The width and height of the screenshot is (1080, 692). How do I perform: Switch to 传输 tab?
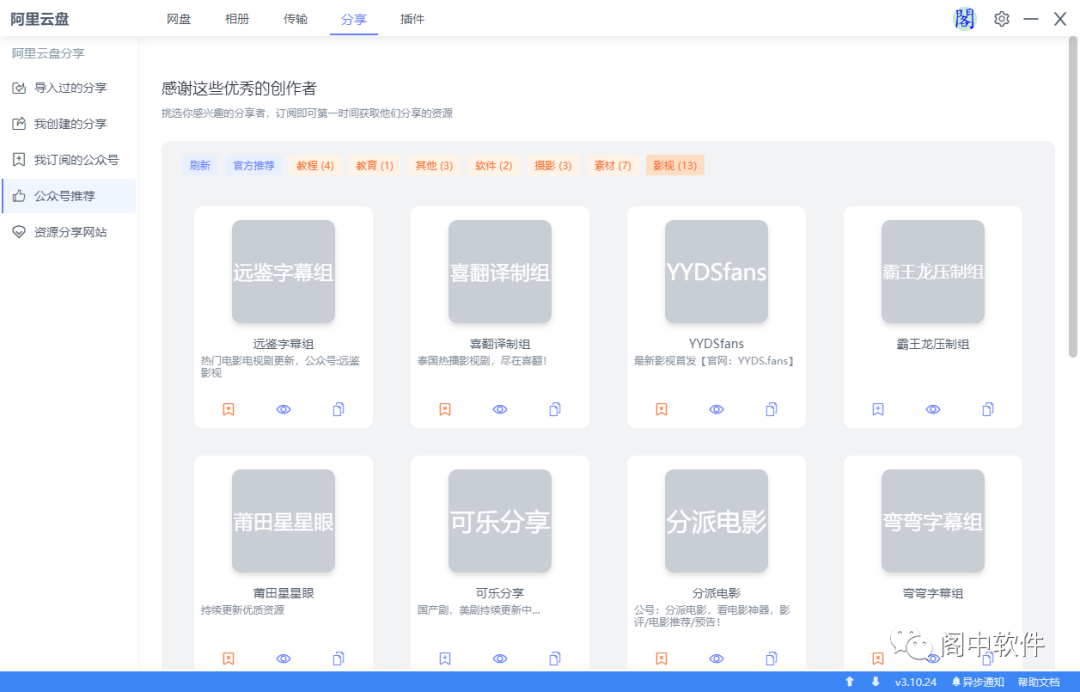tap(295, 19)
